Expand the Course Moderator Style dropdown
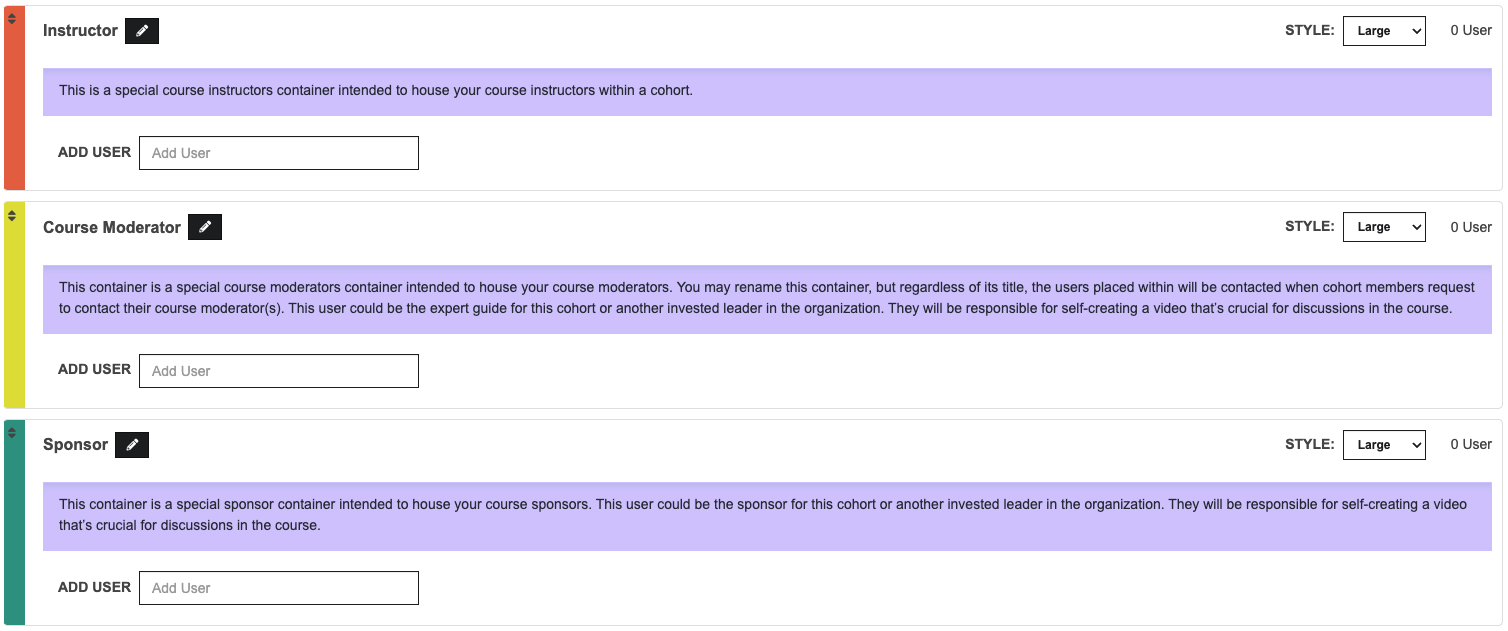Image resolution: width=1508 pixels, height=631 pixels. (x=1384, y=227)
